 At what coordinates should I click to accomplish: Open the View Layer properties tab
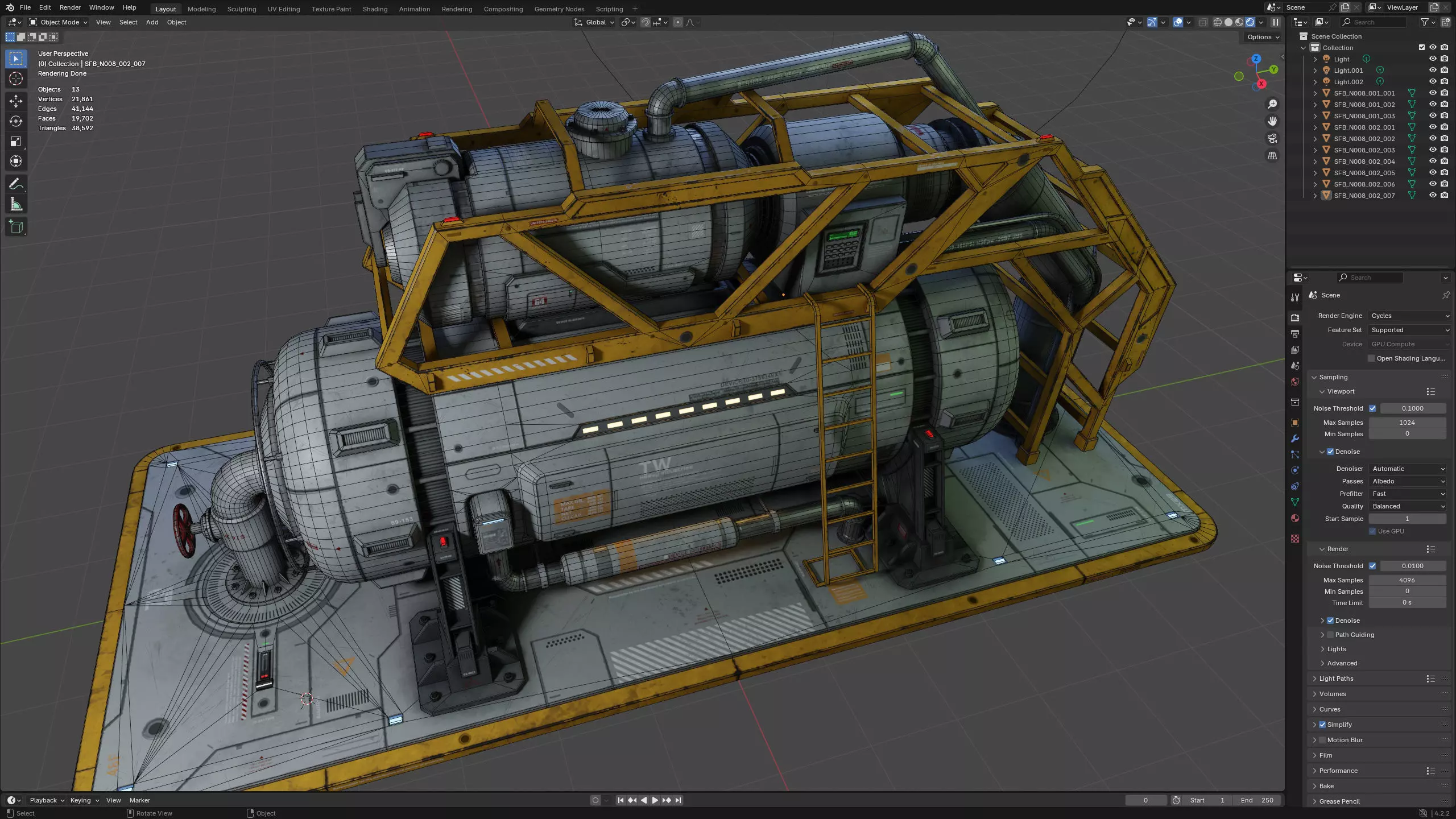click(1295, 350)
